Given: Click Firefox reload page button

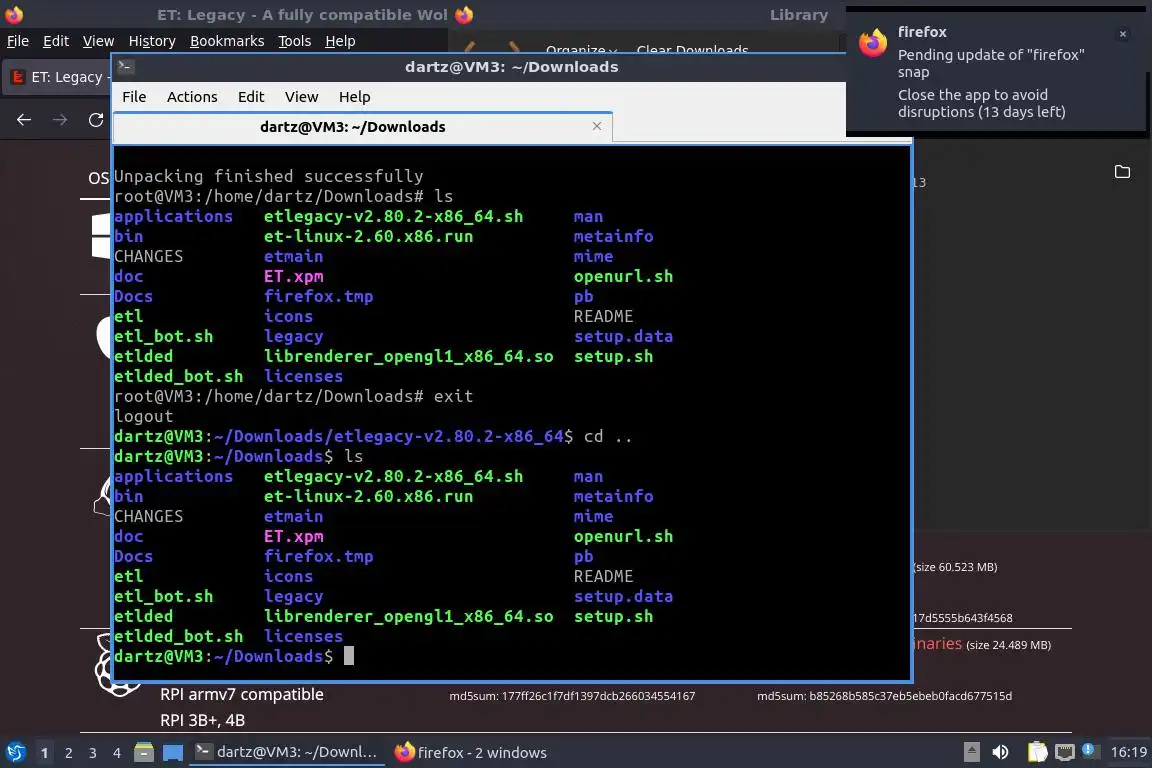Looking at the screenshot, I should 96,120.
